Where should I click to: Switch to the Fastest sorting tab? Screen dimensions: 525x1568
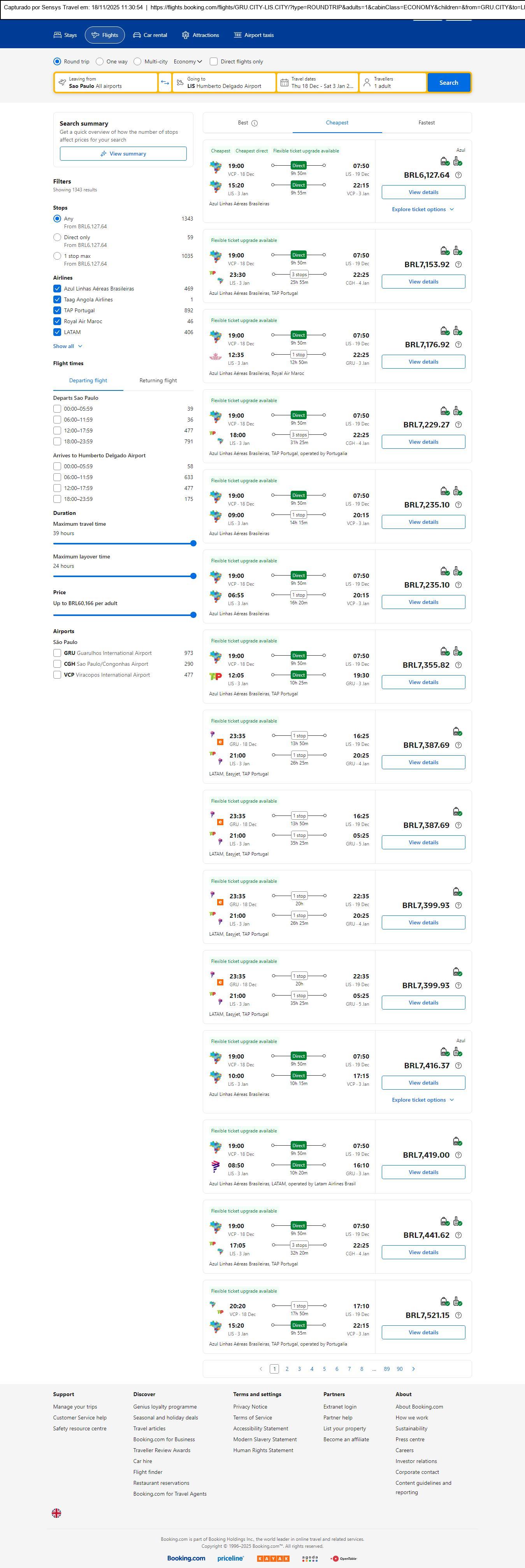(426, 123)
